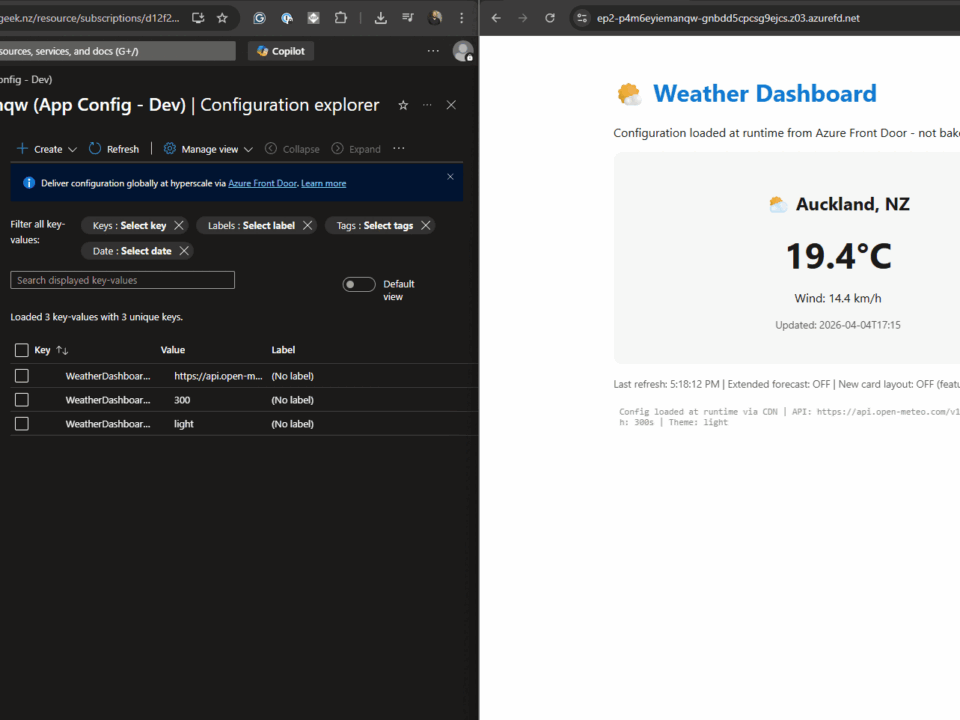Sort the Key column using sort arrows
The height and width of the screenshot is (720, 960).
click(62, 350)
